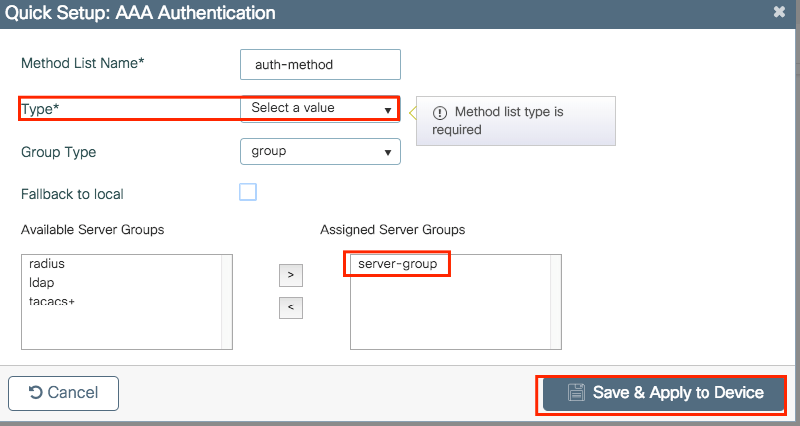This screenshot has height=426, width=800.
Task: Click the undo arrow icon on Cancel
Action: pos(36,393)
